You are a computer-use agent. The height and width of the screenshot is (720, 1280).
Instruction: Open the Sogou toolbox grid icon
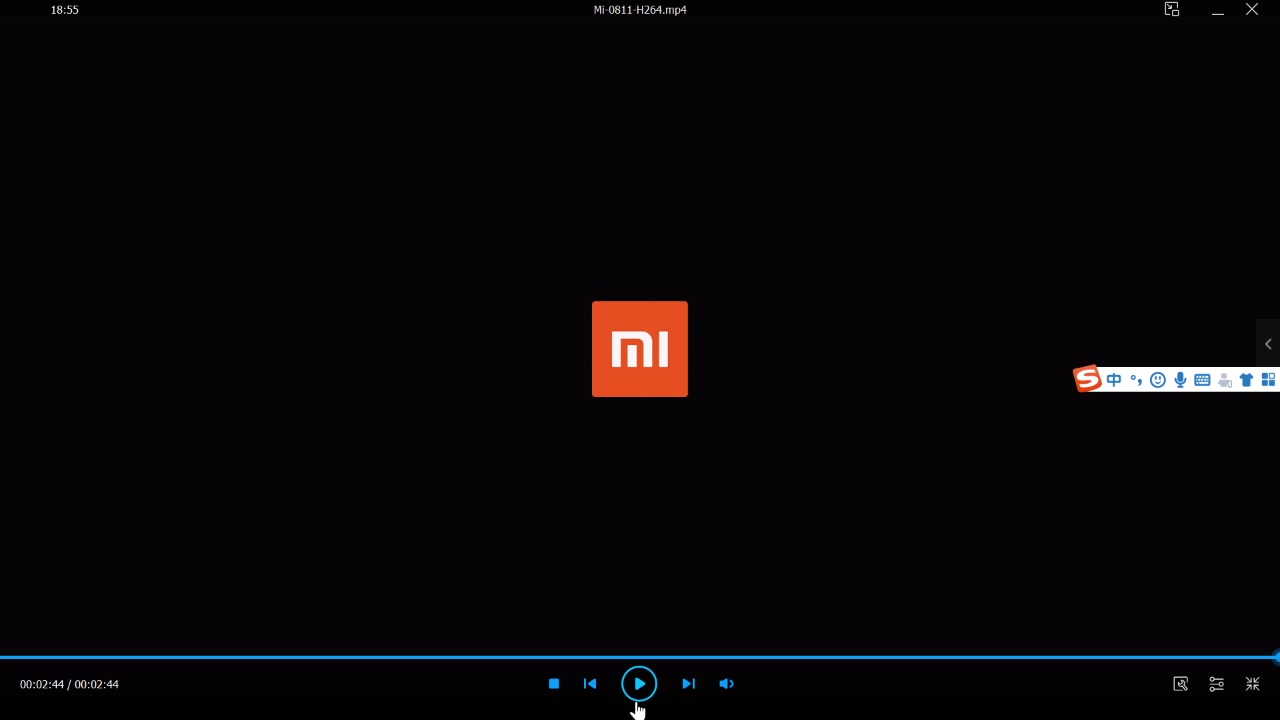point(1268,380)
